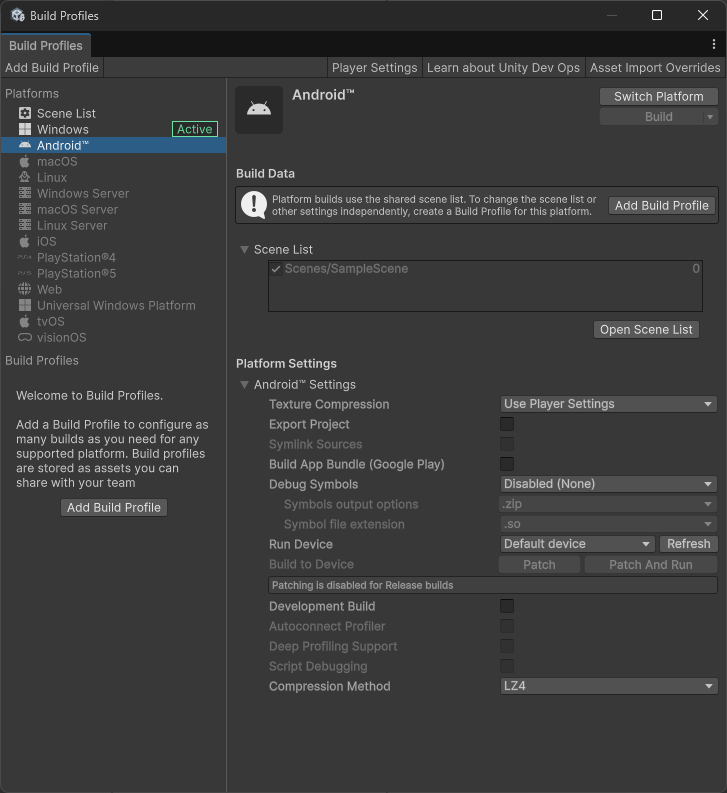This screenshot has height=793, width=727.
Task: Select the Web platform icon
Action: [25, 289]
